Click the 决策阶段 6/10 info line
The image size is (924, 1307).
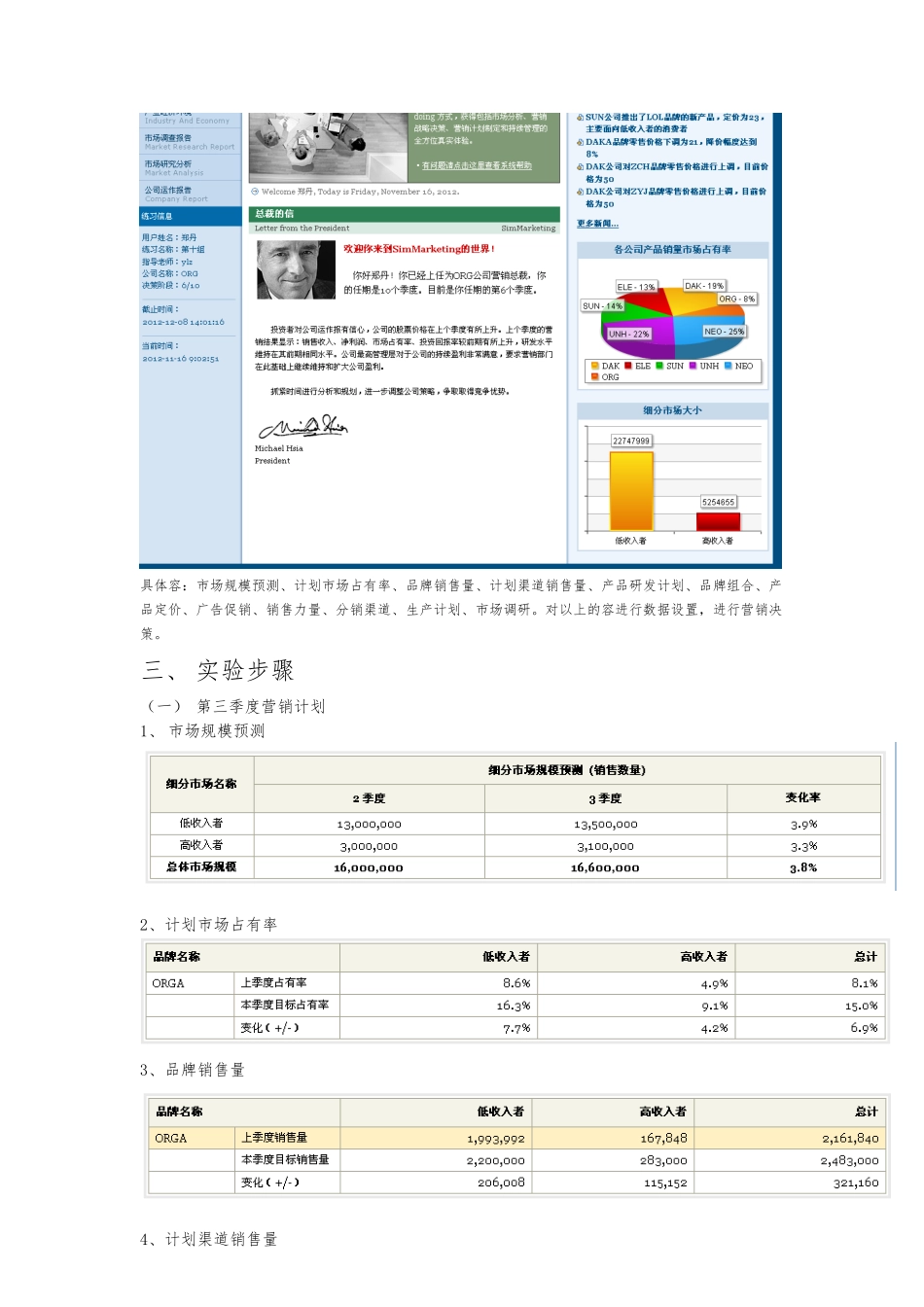point(171,286)
